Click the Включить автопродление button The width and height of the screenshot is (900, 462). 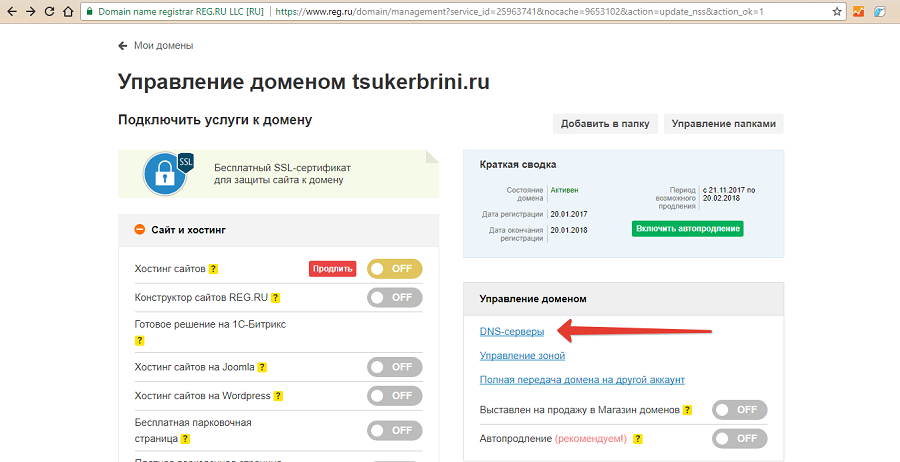pyautogui.click(x=688, y=228)
